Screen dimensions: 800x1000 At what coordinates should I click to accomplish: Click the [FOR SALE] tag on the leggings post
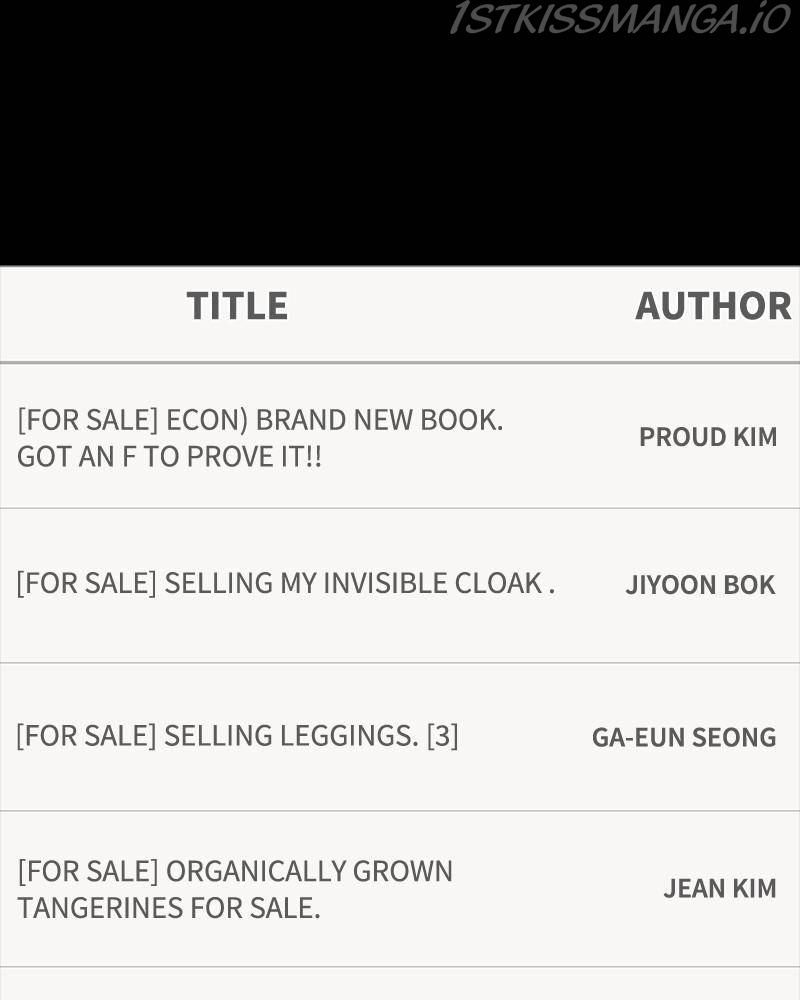coord(87,736)
